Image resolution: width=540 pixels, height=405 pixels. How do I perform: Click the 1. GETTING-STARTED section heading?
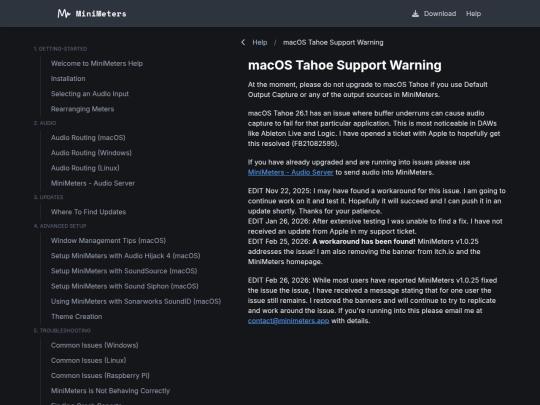click(x=60, y=49)
